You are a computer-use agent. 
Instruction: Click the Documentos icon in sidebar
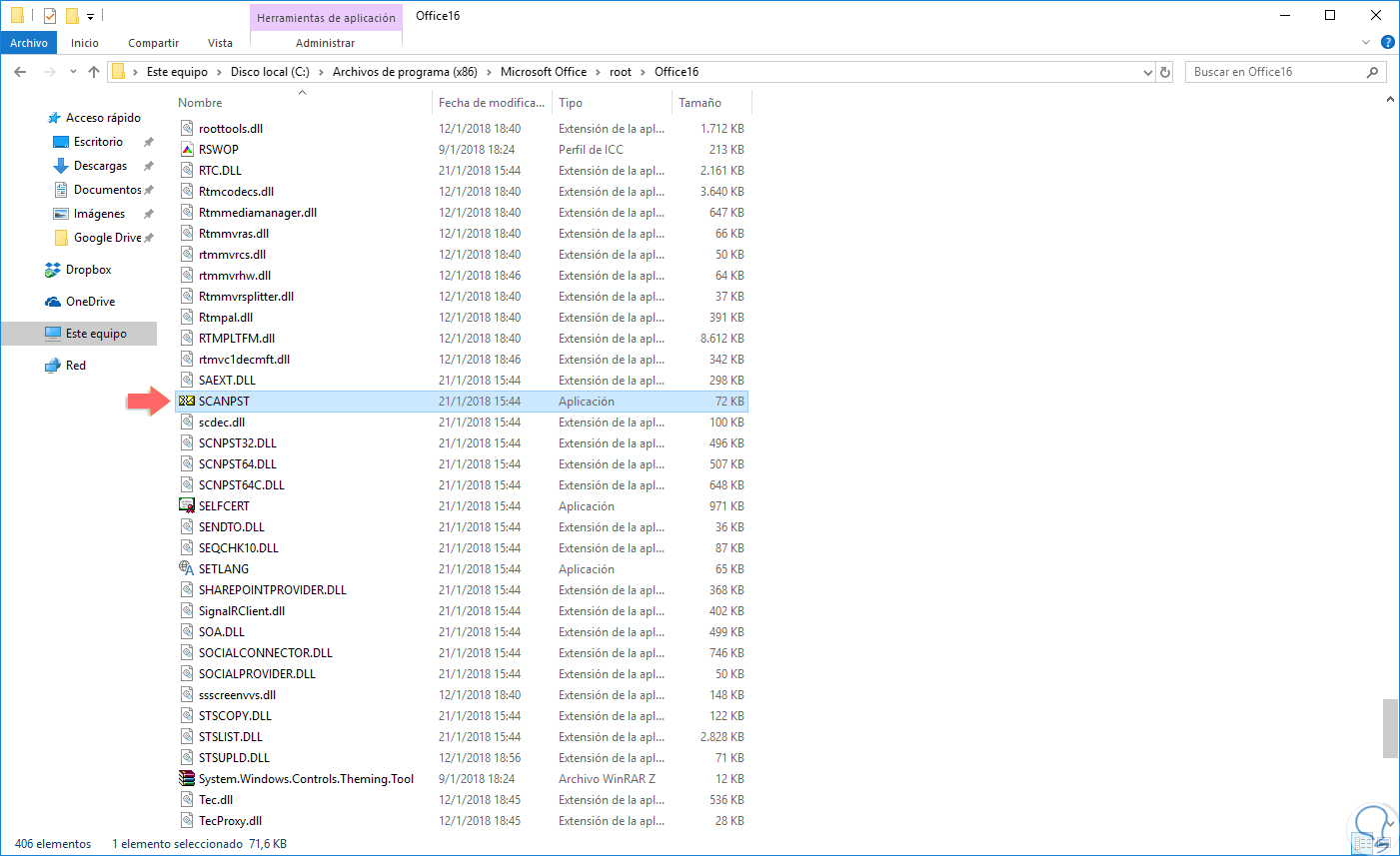point(61,190)
